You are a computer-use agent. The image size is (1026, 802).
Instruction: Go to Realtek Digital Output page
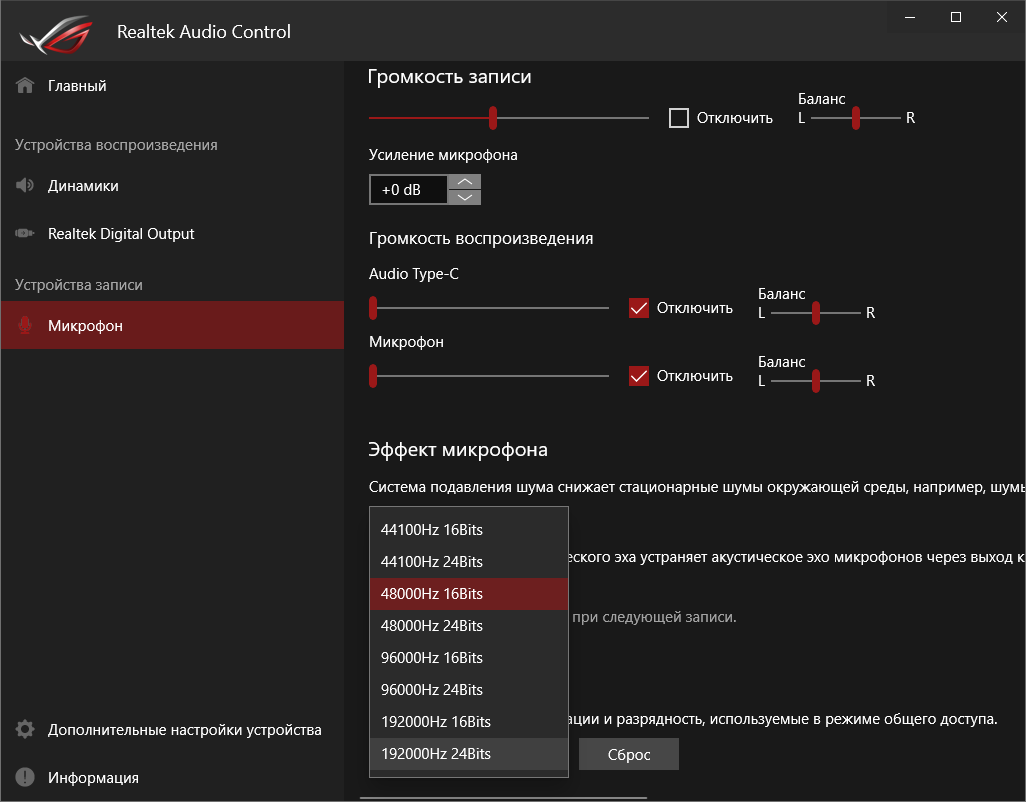[121, 234]
